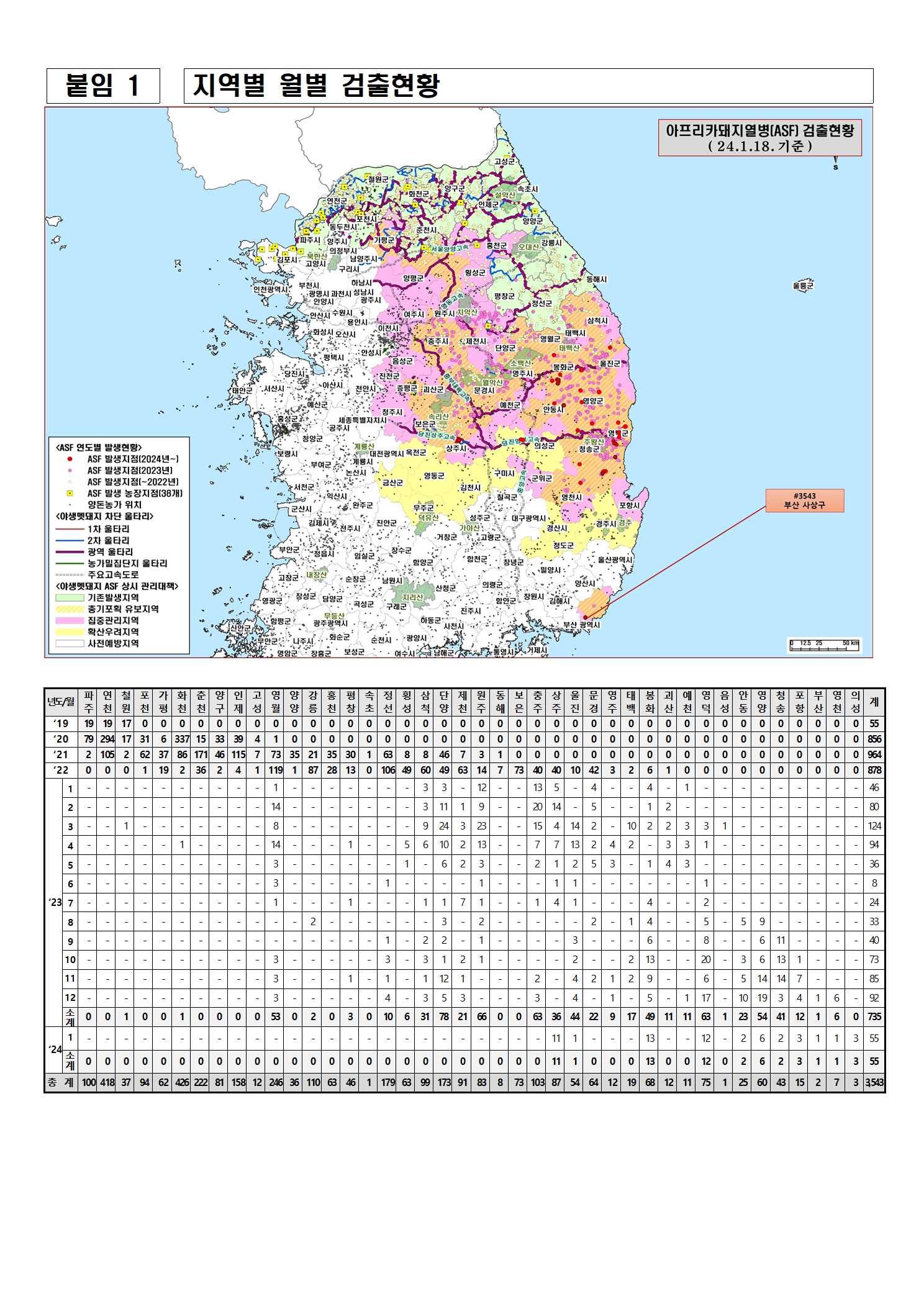Image resolution: width=924 pixels, height=1307 pixels.
Task: Click the pink 집중관리지역 color swatch
Action: click(70, 620)
